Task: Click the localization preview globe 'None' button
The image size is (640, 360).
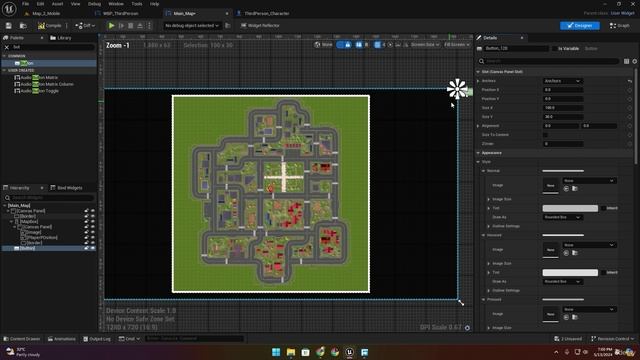Action: 323,45
